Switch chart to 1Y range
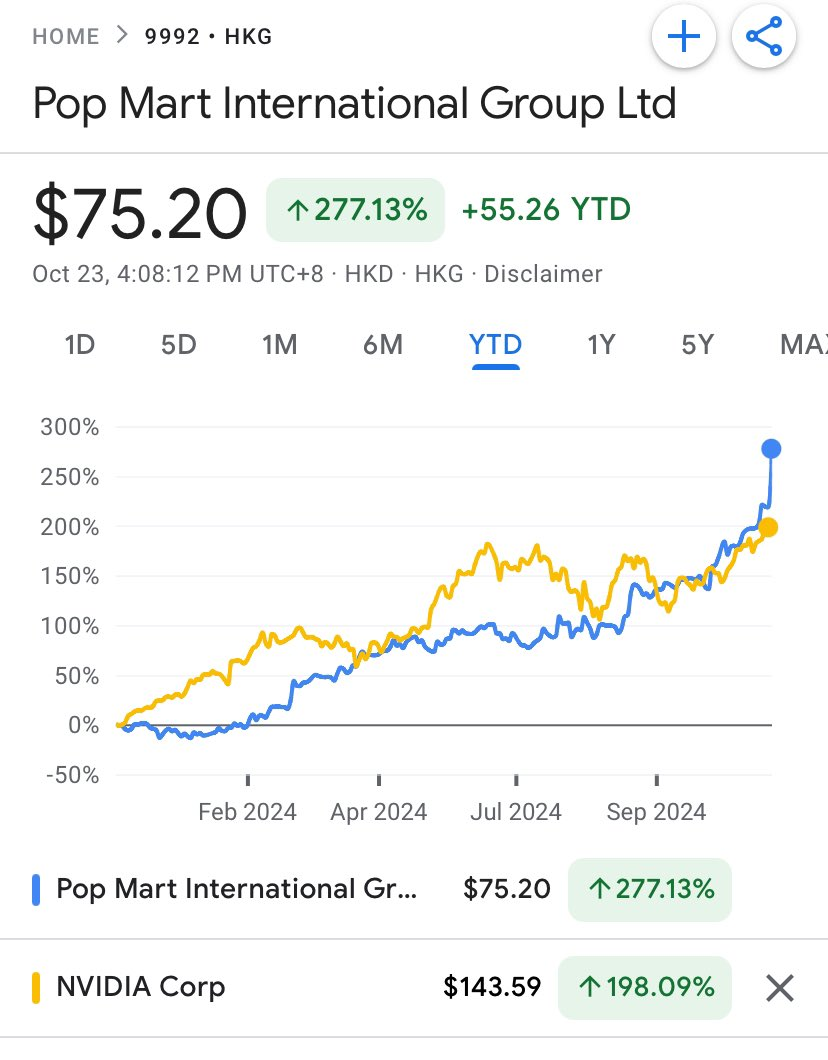Image resolution: width=828 pixels, height=1060 pixels. (600, 345)
